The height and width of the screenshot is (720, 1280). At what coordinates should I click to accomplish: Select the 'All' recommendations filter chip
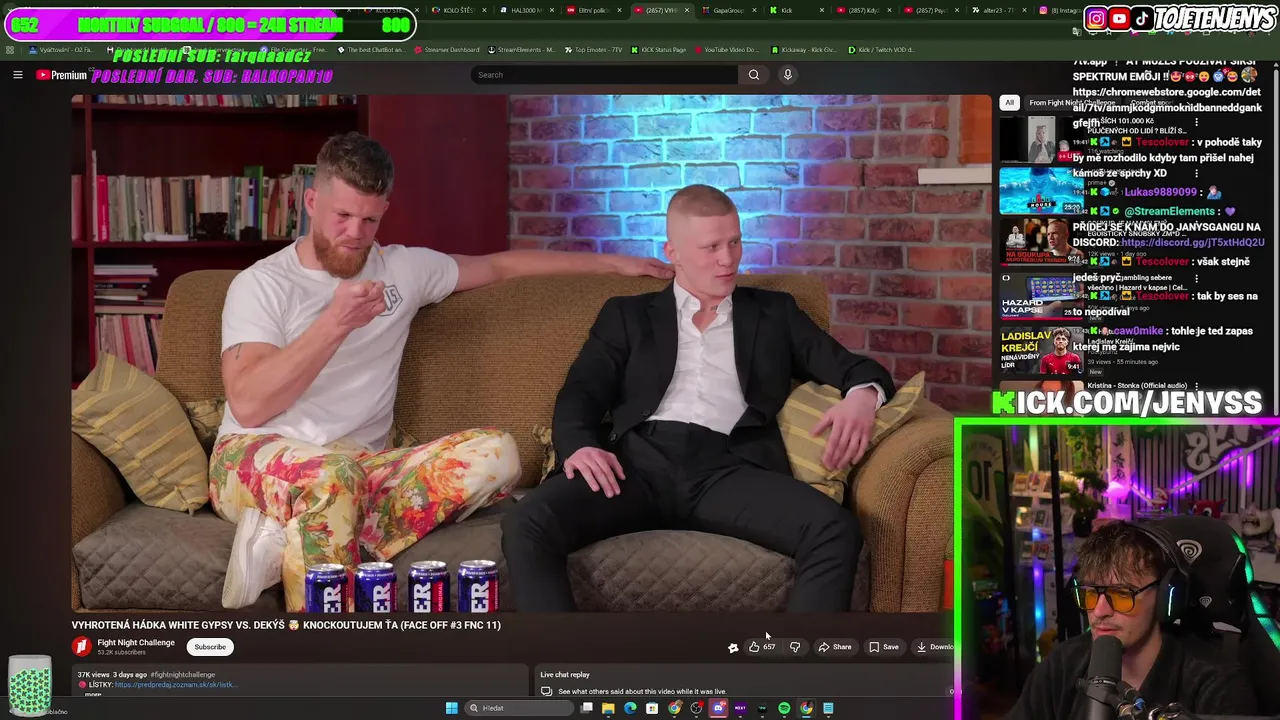pos(1009,102)
